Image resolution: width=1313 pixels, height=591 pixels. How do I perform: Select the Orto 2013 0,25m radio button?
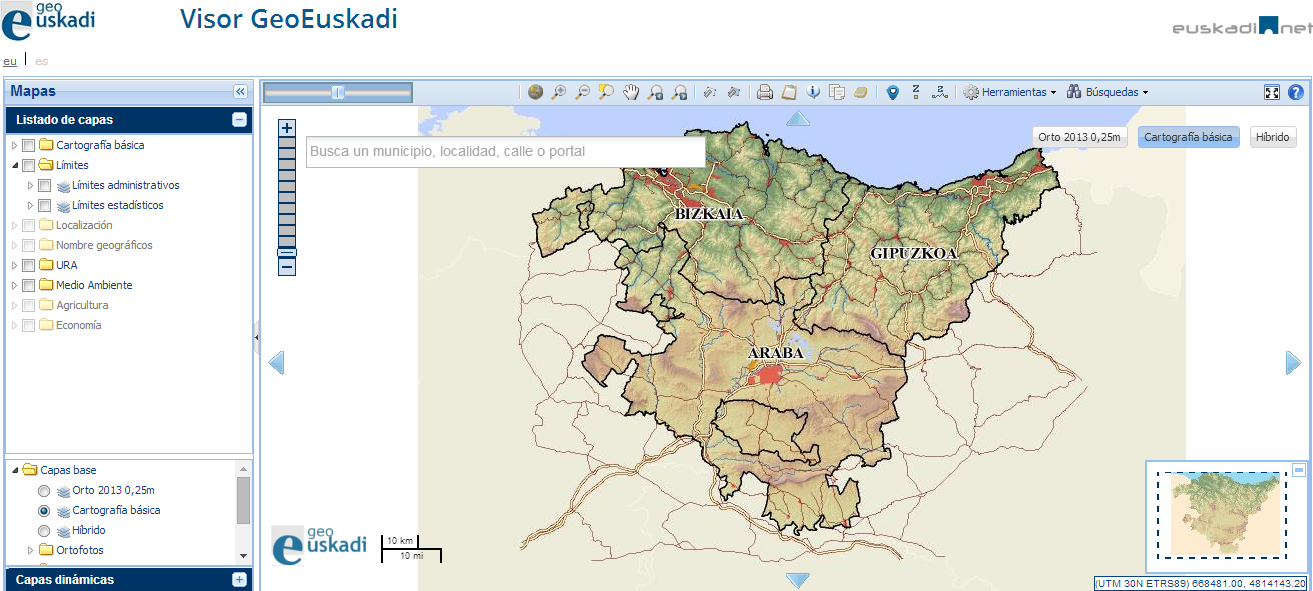43,491
